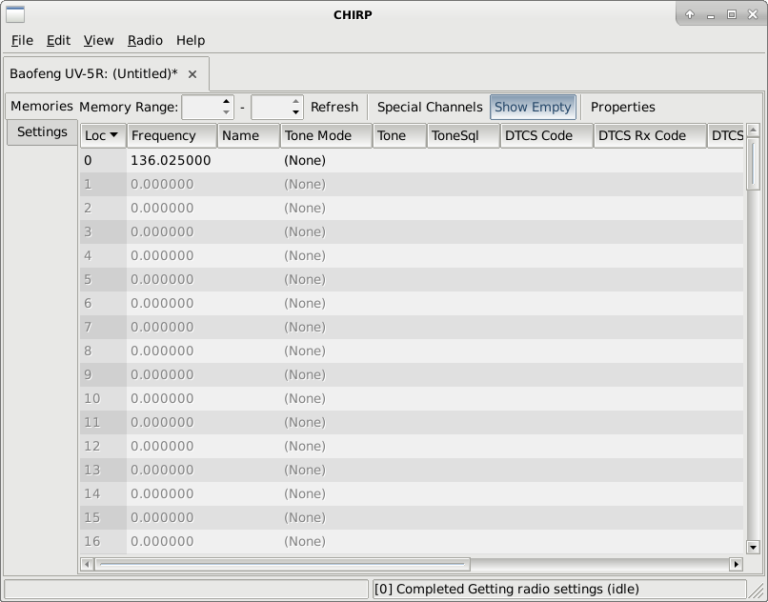This screenshot has height=602, width=768.
Task: Toggle the Special Channels button
Action: [x=429, y=107]
